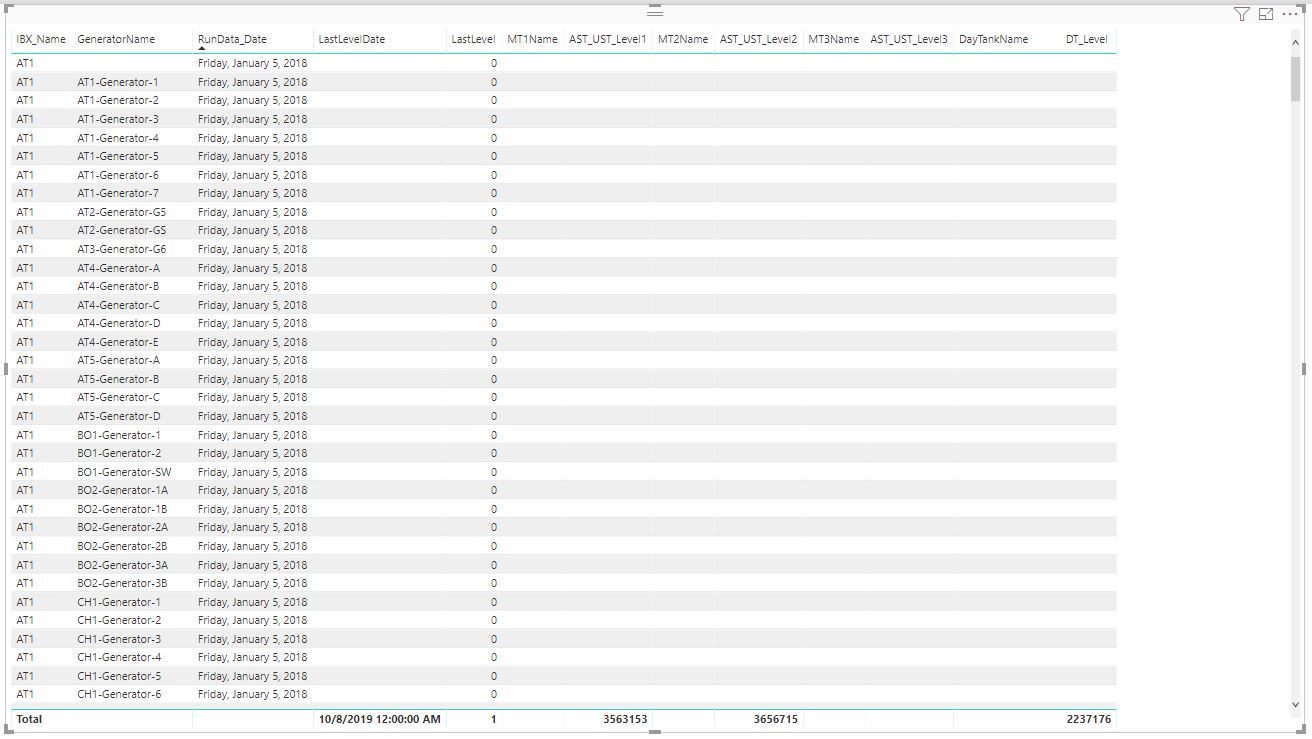The height and width of the screenshot is (739, 1312).
Task: Select BO2-Generator-1B cell
Action: (123, 509)
